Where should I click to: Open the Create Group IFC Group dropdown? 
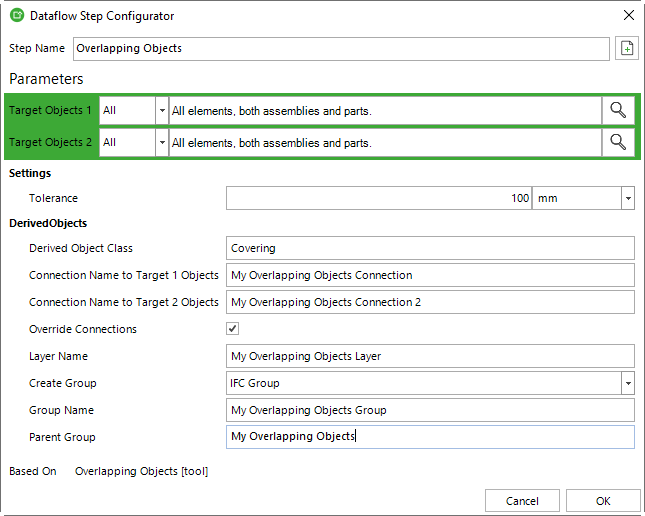(628, 383)
